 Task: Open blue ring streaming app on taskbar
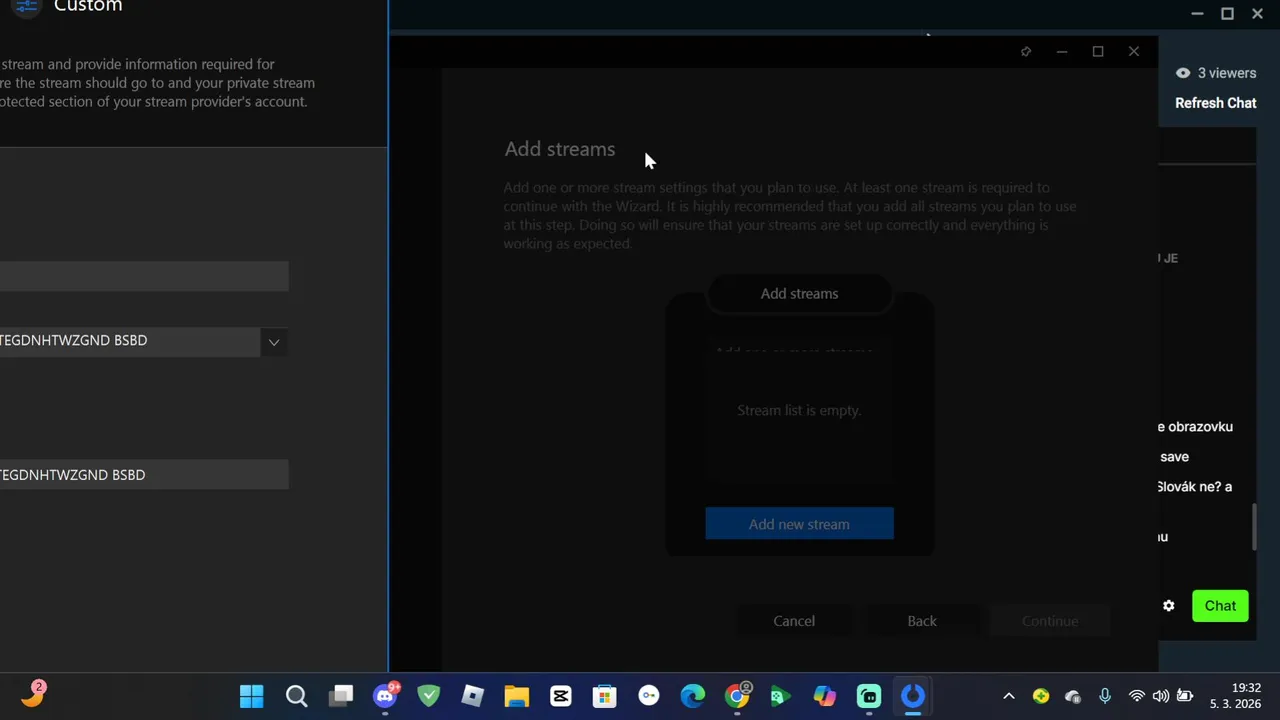[x=913, y=696]
